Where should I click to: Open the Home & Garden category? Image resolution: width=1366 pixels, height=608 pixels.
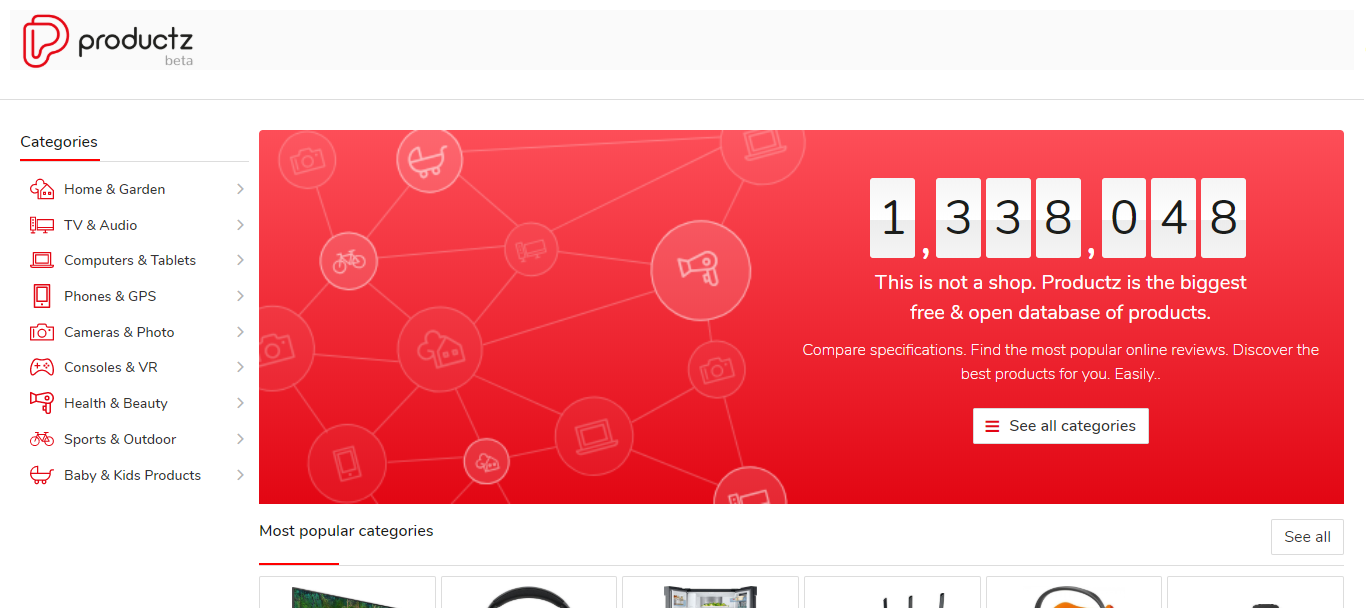pos(114,189)
